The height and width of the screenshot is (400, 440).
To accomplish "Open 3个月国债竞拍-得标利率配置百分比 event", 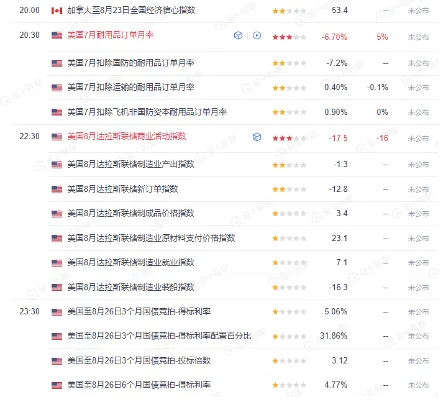I will [159, 336].
